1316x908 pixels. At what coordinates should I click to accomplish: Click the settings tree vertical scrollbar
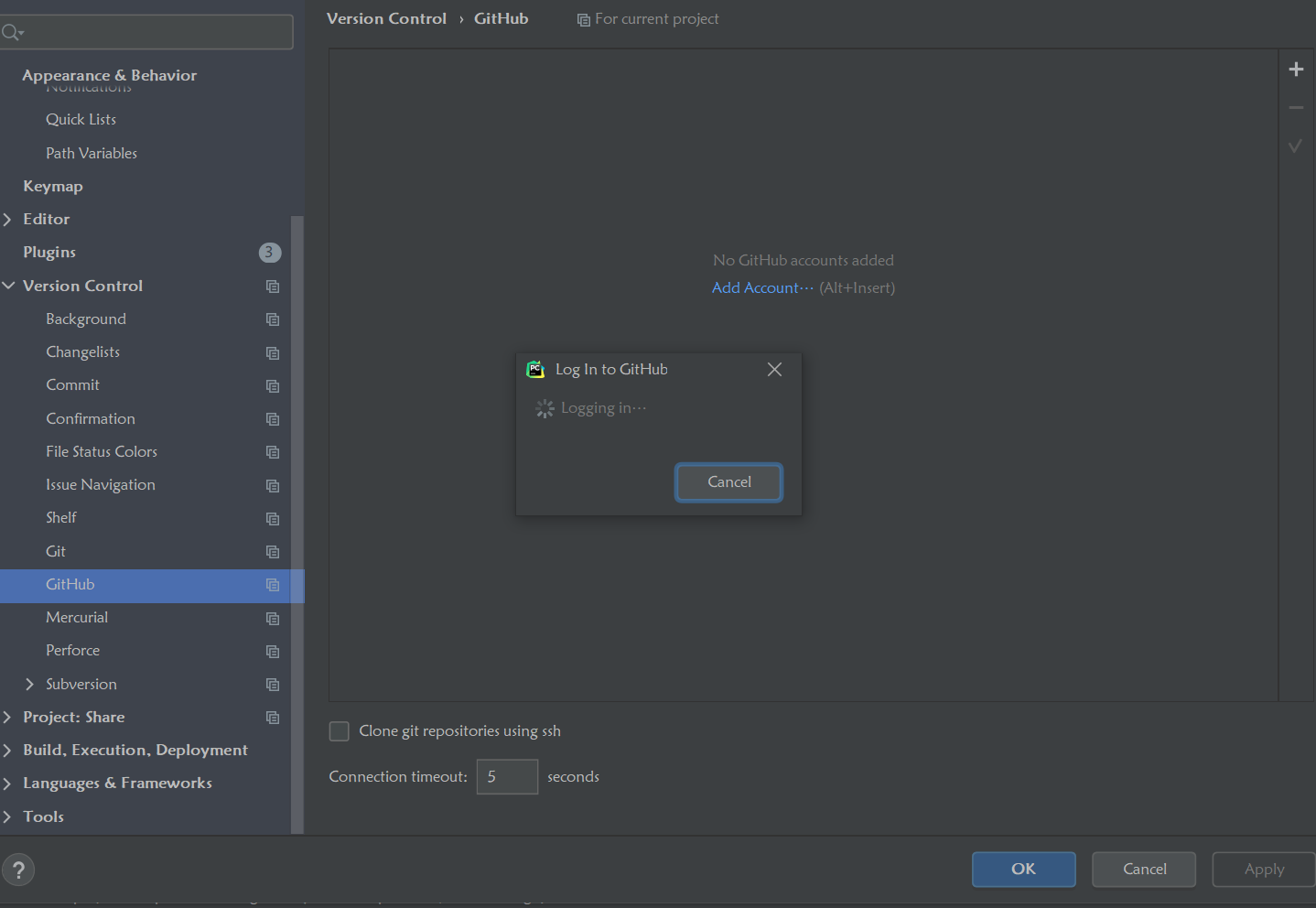297,524
